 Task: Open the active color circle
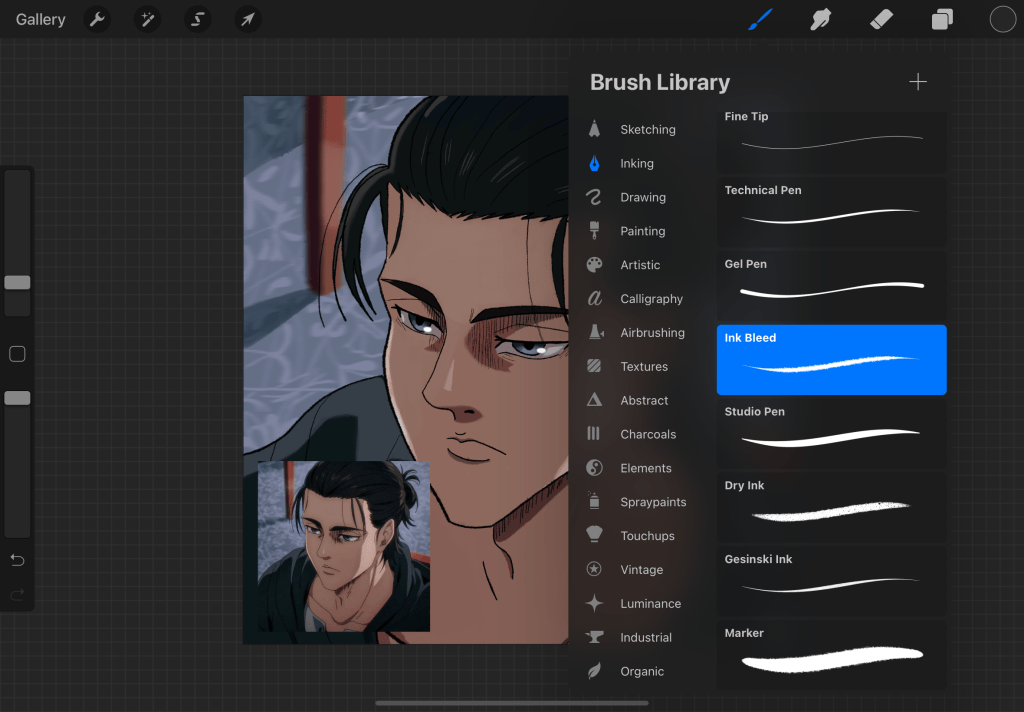pos(1002,19)
